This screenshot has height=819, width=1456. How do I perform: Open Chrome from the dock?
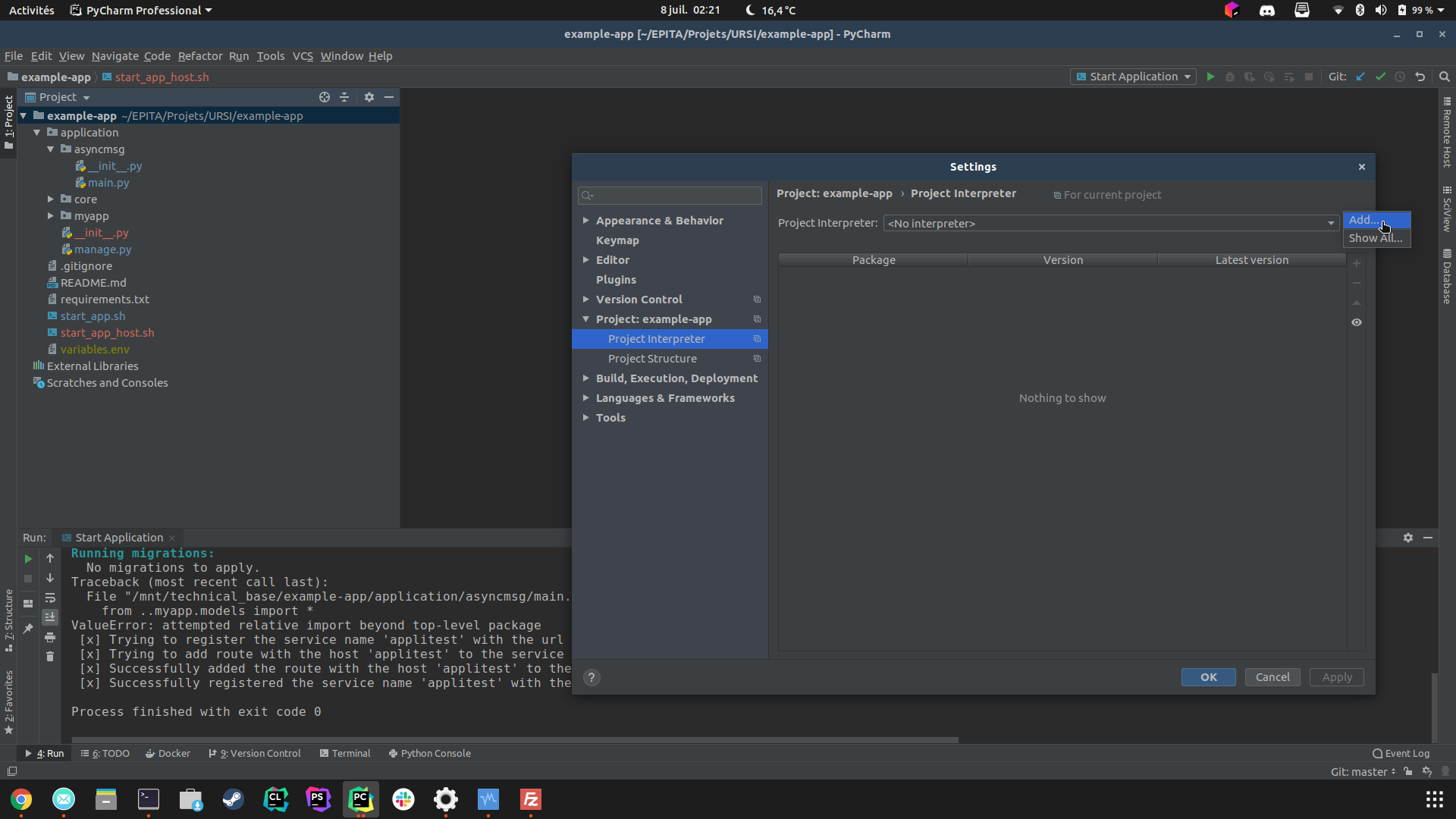(21, 799)
